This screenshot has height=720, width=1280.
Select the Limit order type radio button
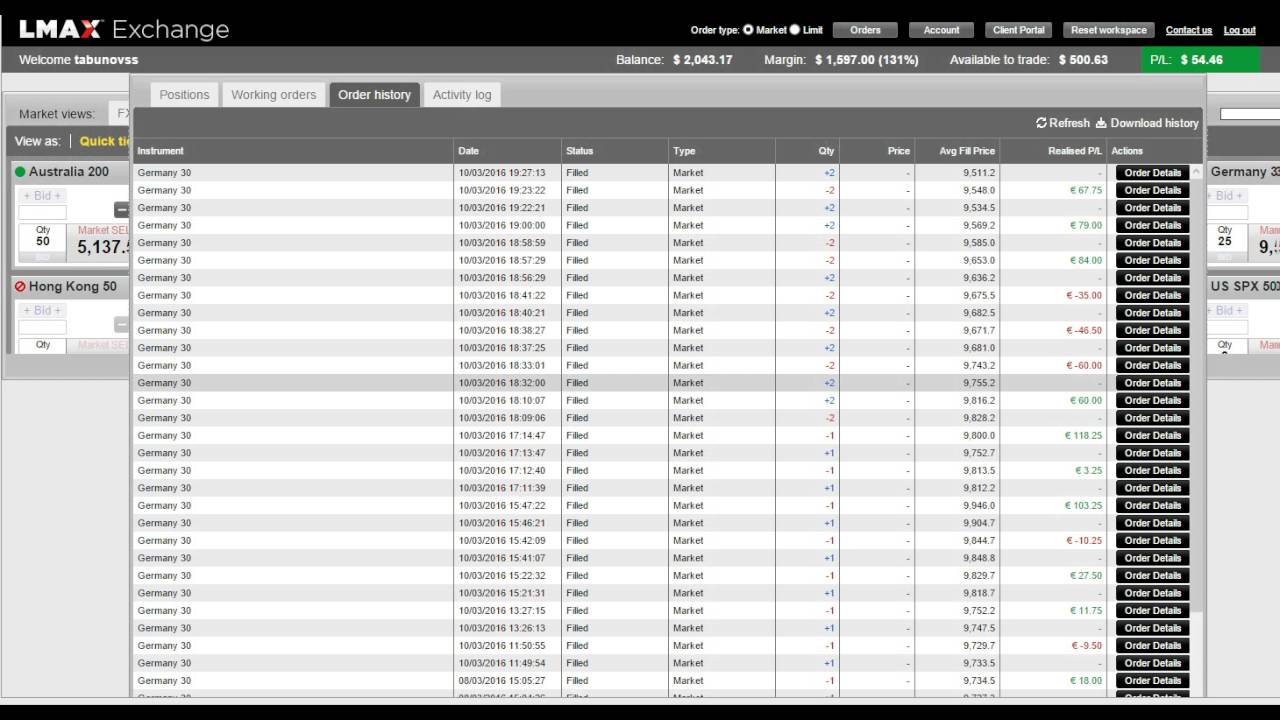(795, 30)
